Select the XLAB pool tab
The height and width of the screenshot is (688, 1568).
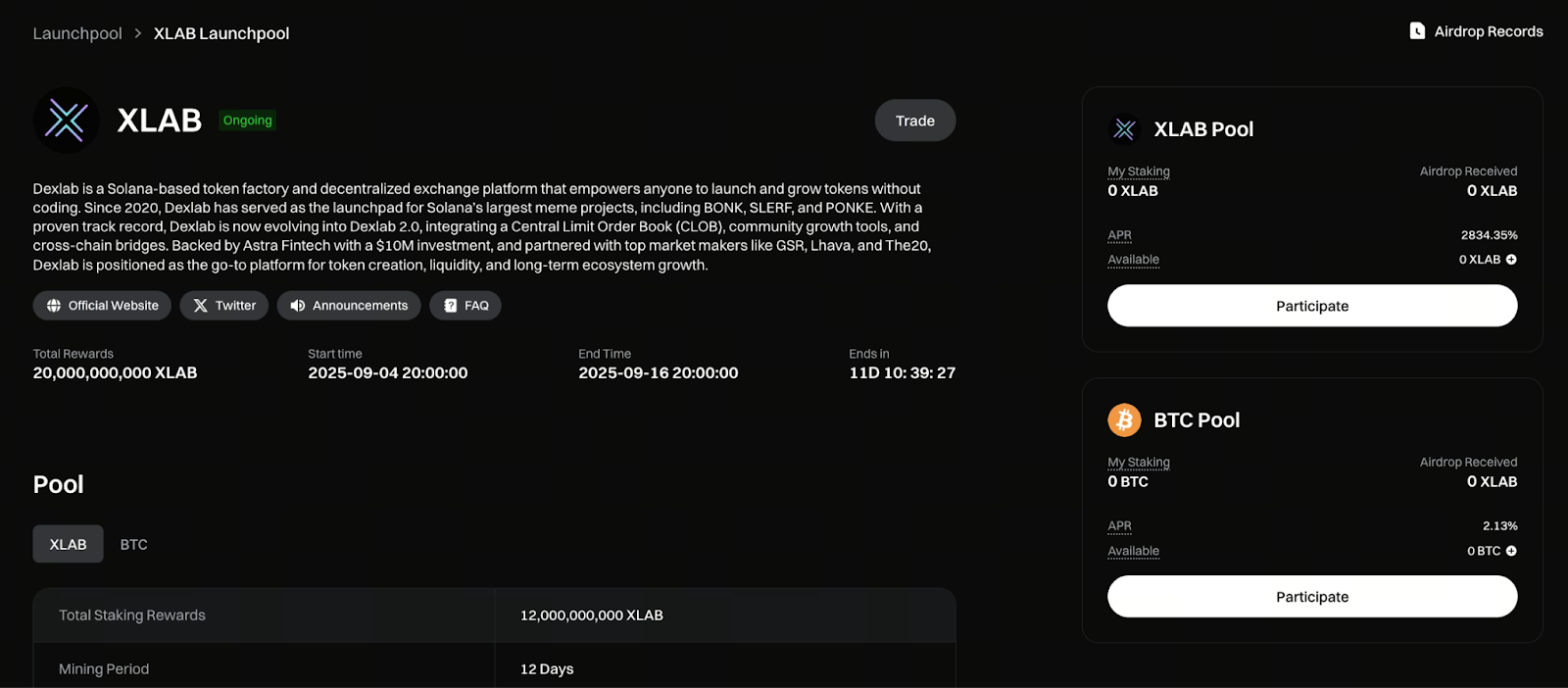[68, 544]
